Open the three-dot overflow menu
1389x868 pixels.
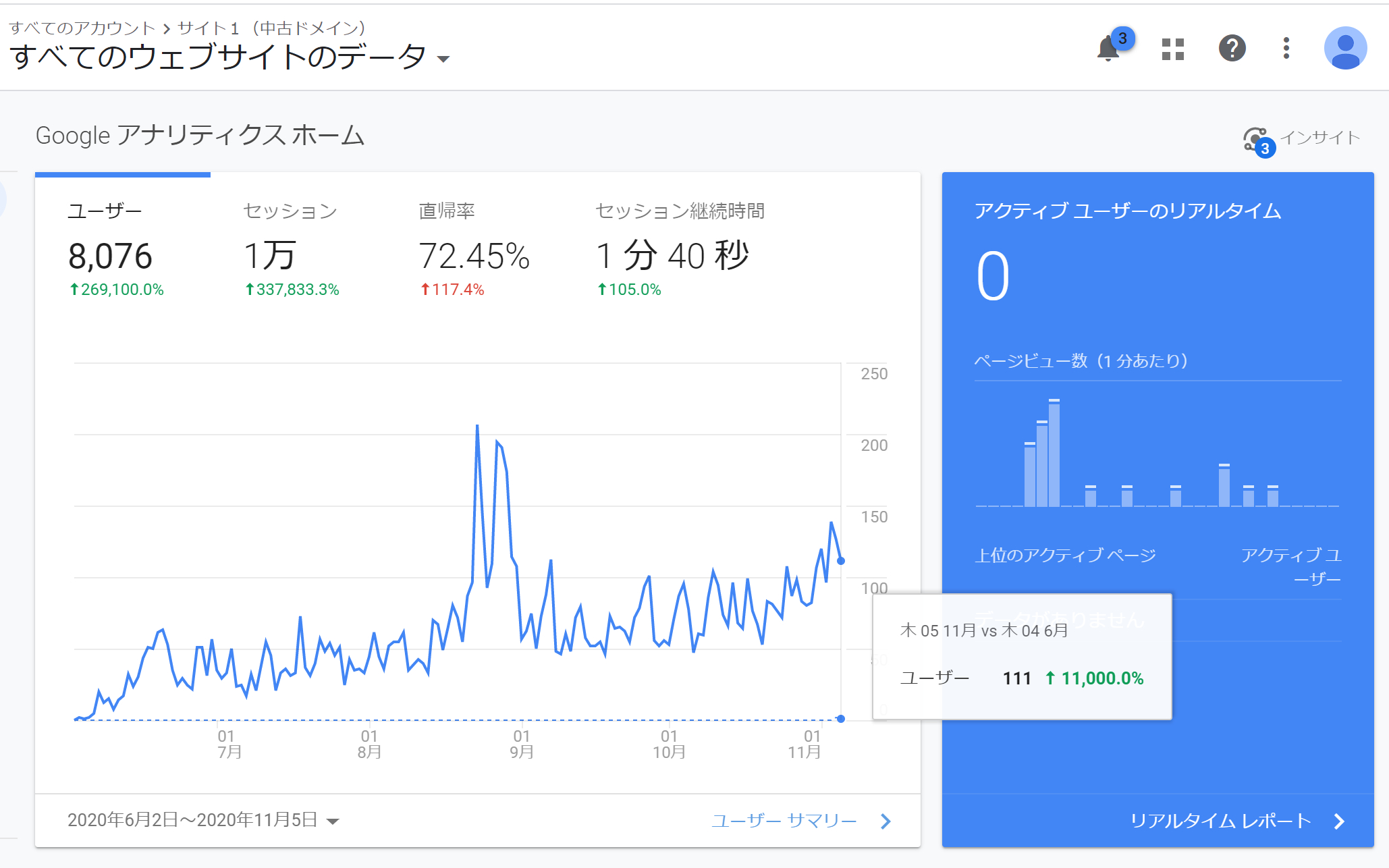[1286, 49]
